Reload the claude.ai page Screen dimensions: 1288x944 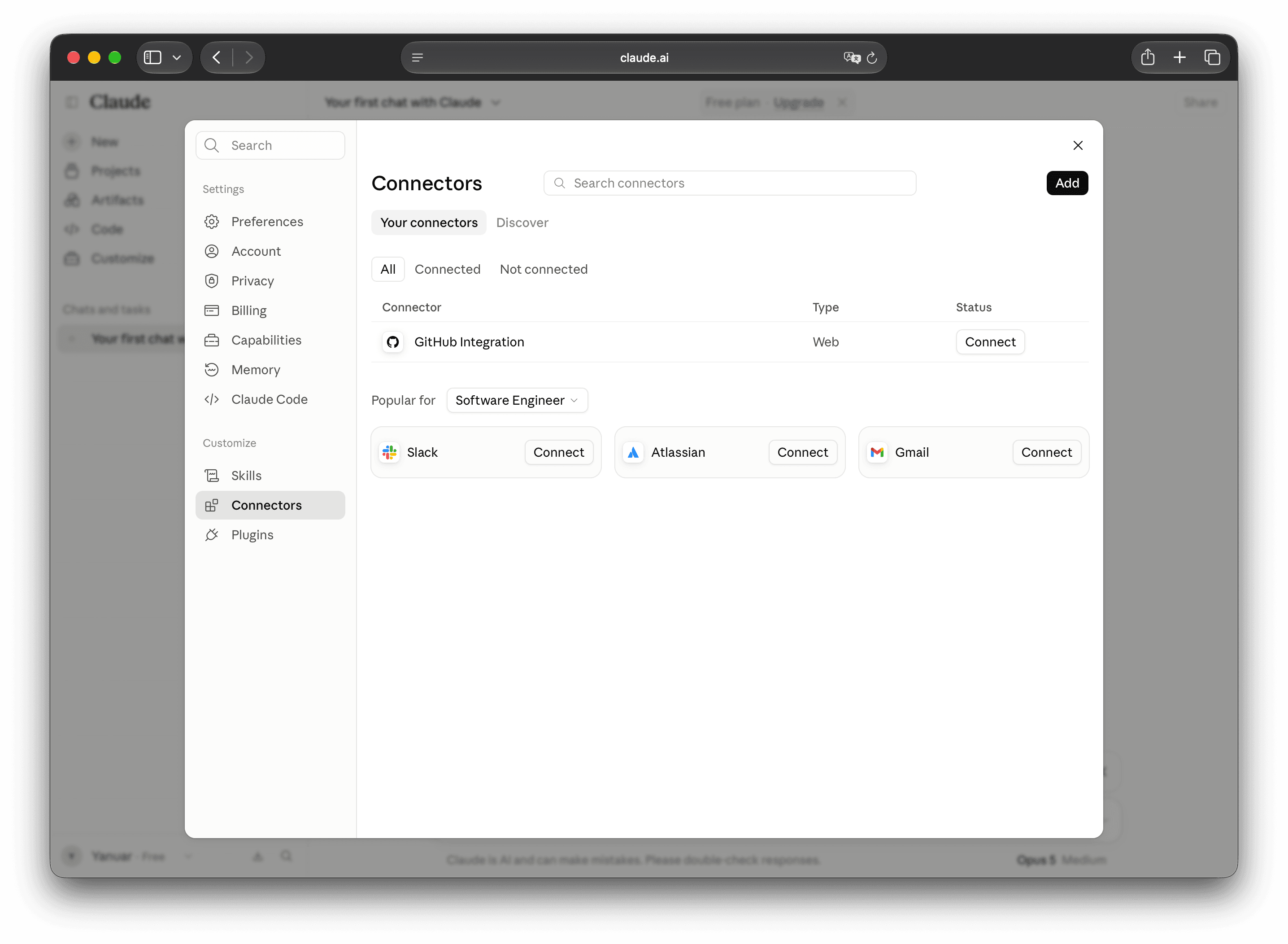872,57
